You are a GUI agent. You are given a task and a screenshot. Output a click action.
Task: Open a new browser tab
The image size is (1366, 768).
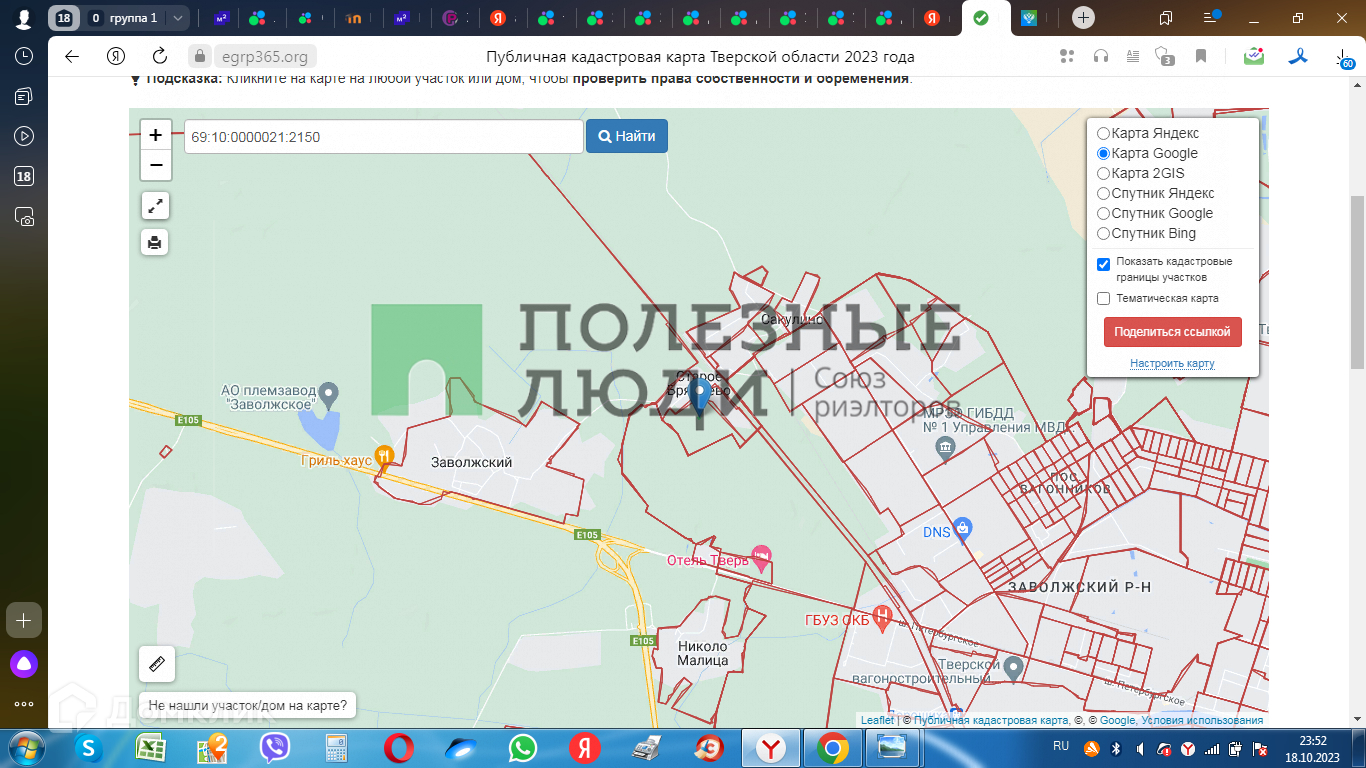(x=1084, y=18)
